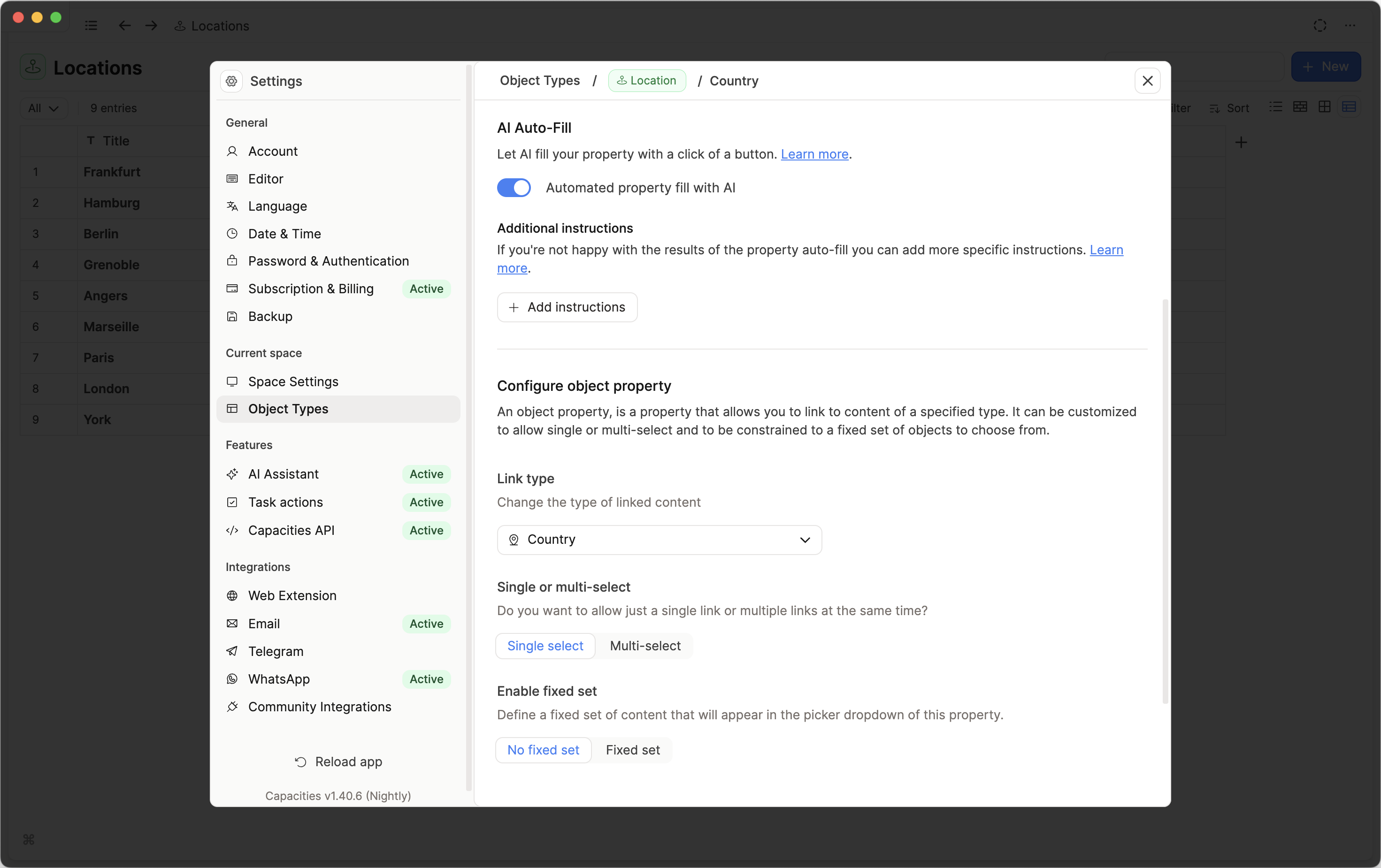Select the Grenoble row
Screen dimensions: 1381x868
coord(111,265)
